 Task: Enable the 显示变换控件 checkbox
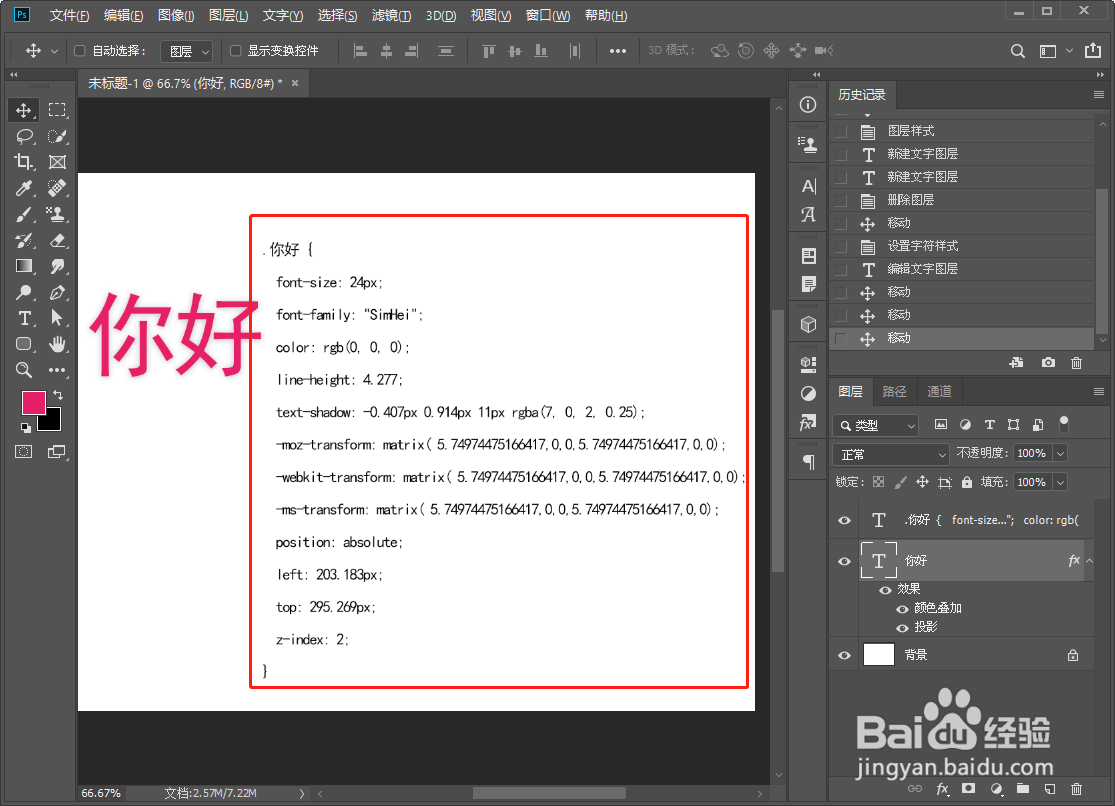click(x=235, y=51)
